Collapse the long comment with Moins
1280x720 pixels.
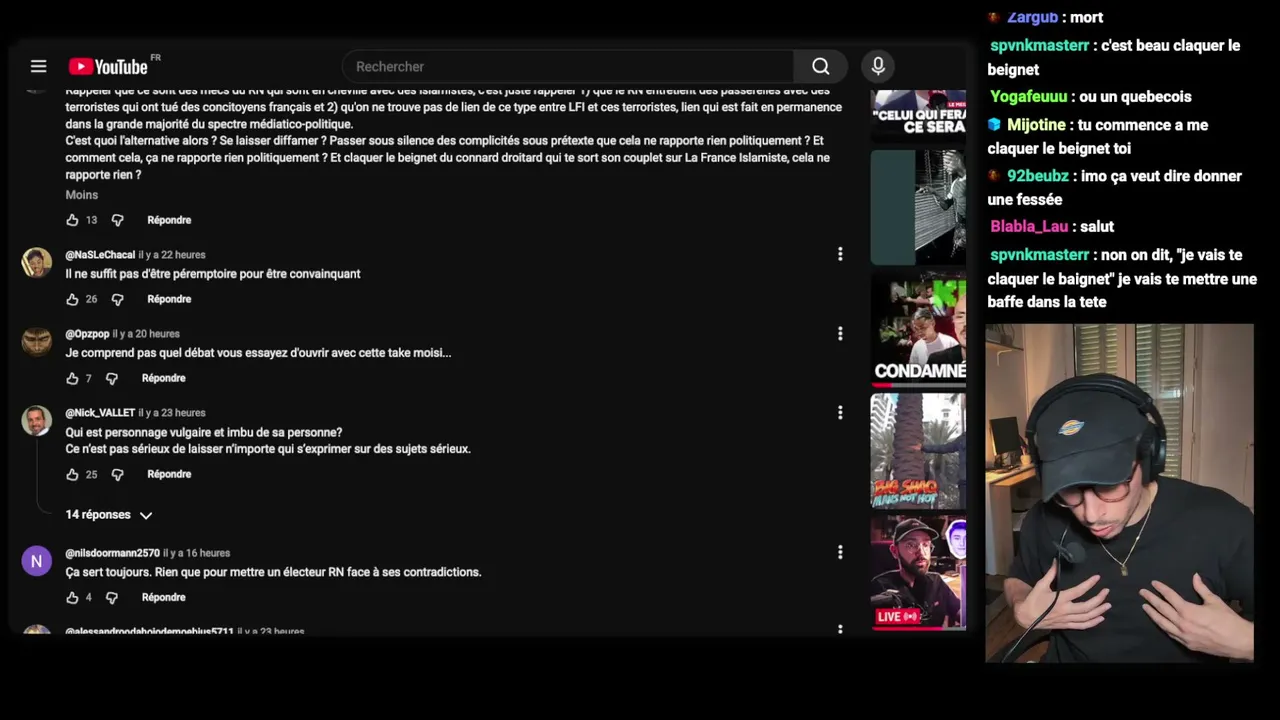(82, 195)
